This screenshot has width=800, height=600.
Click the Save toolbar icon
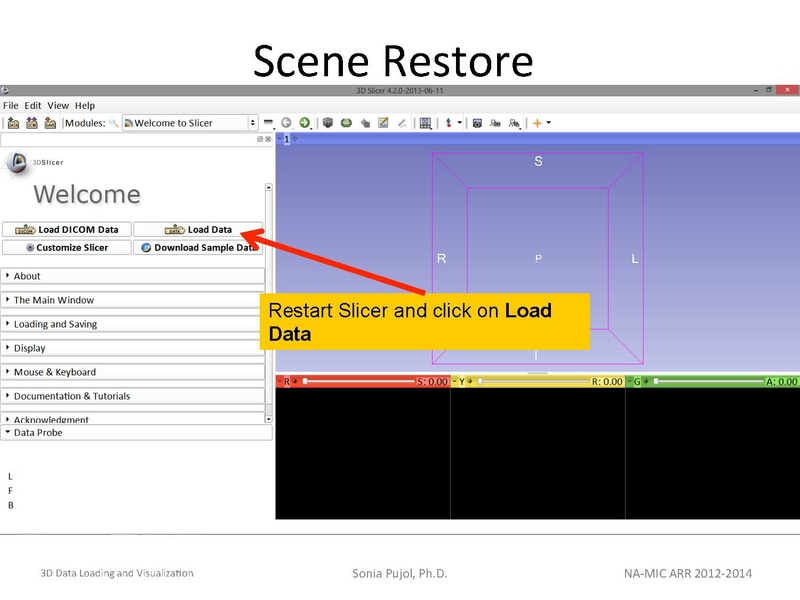coord(50,123)
